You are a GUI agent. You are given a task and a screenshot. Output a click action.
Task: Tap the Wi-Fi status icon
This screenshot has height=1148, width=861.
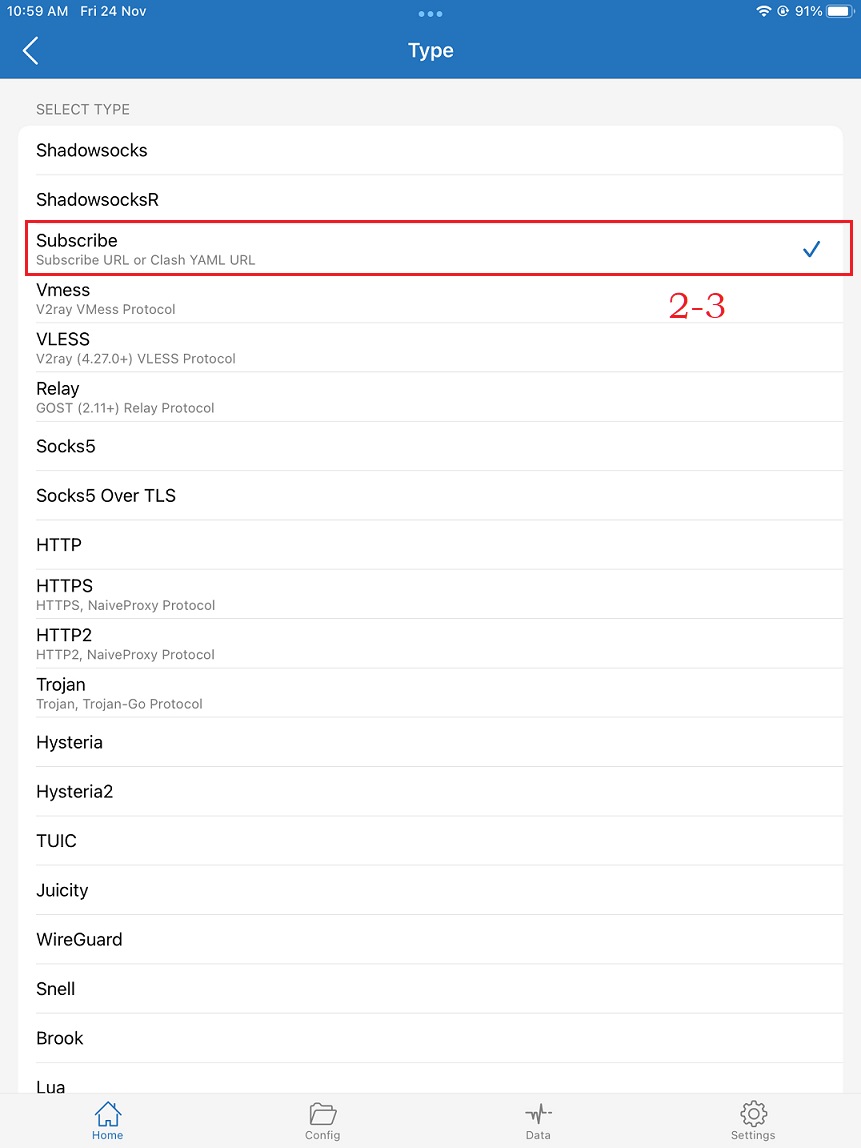pos(764,11)
